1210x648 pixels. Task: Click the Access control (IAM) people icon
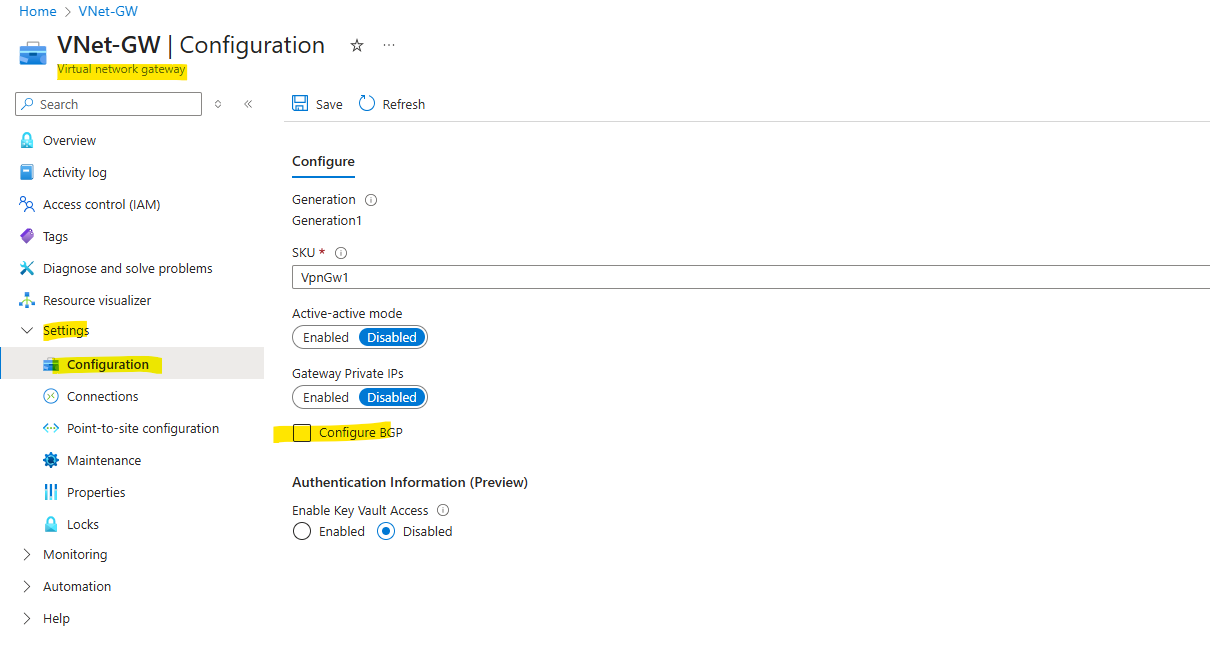coord(27,204)
